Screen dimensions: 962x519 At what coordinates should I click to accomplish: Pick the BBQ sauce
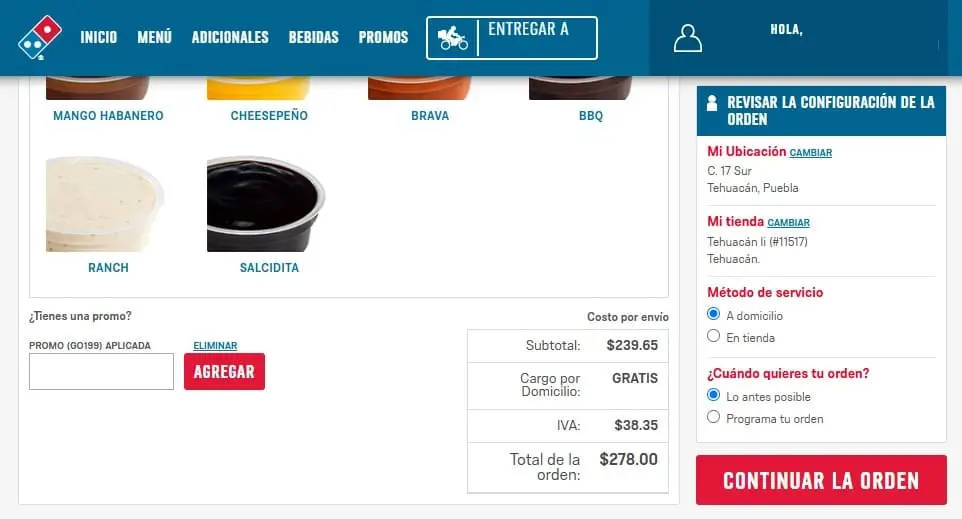point(591,115)
